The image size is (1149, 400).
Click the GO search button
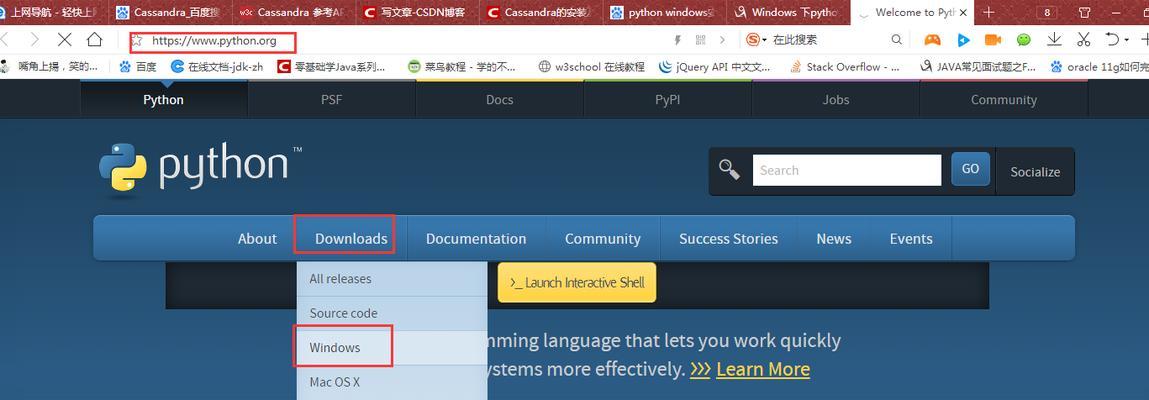pos(970,169)
